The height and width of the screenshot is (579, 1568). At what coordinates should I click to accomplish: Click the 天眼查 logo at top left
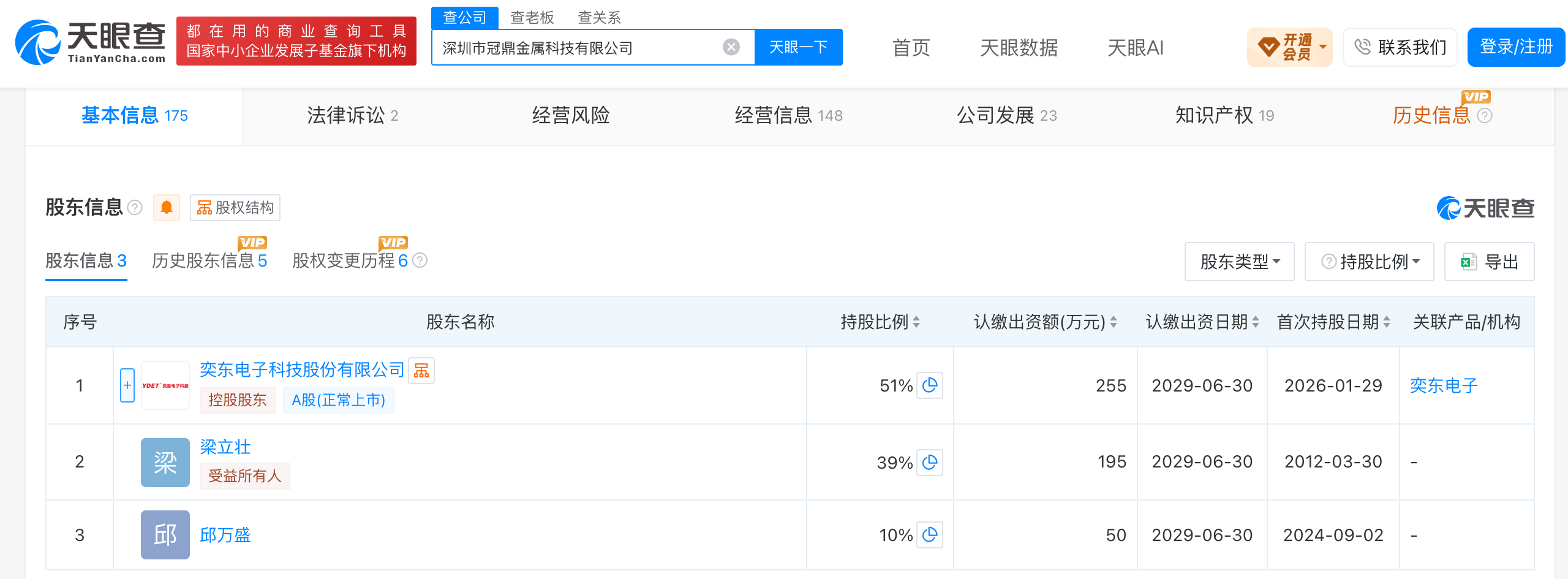tap(91, 42)
